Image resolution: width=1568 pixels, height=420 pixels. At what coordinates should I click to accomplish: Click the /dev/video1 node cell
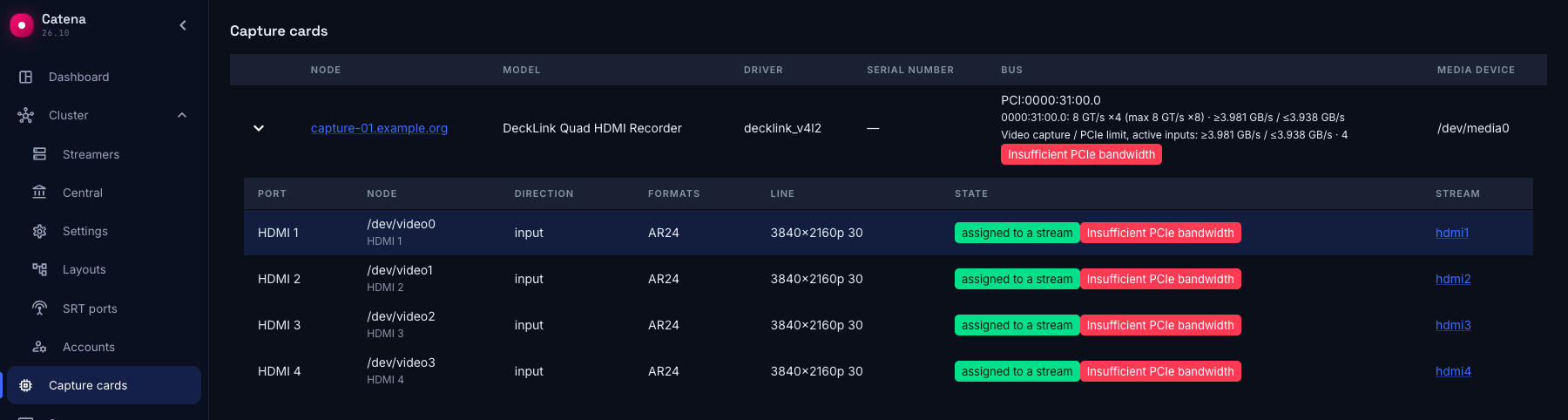click(400, 270)
